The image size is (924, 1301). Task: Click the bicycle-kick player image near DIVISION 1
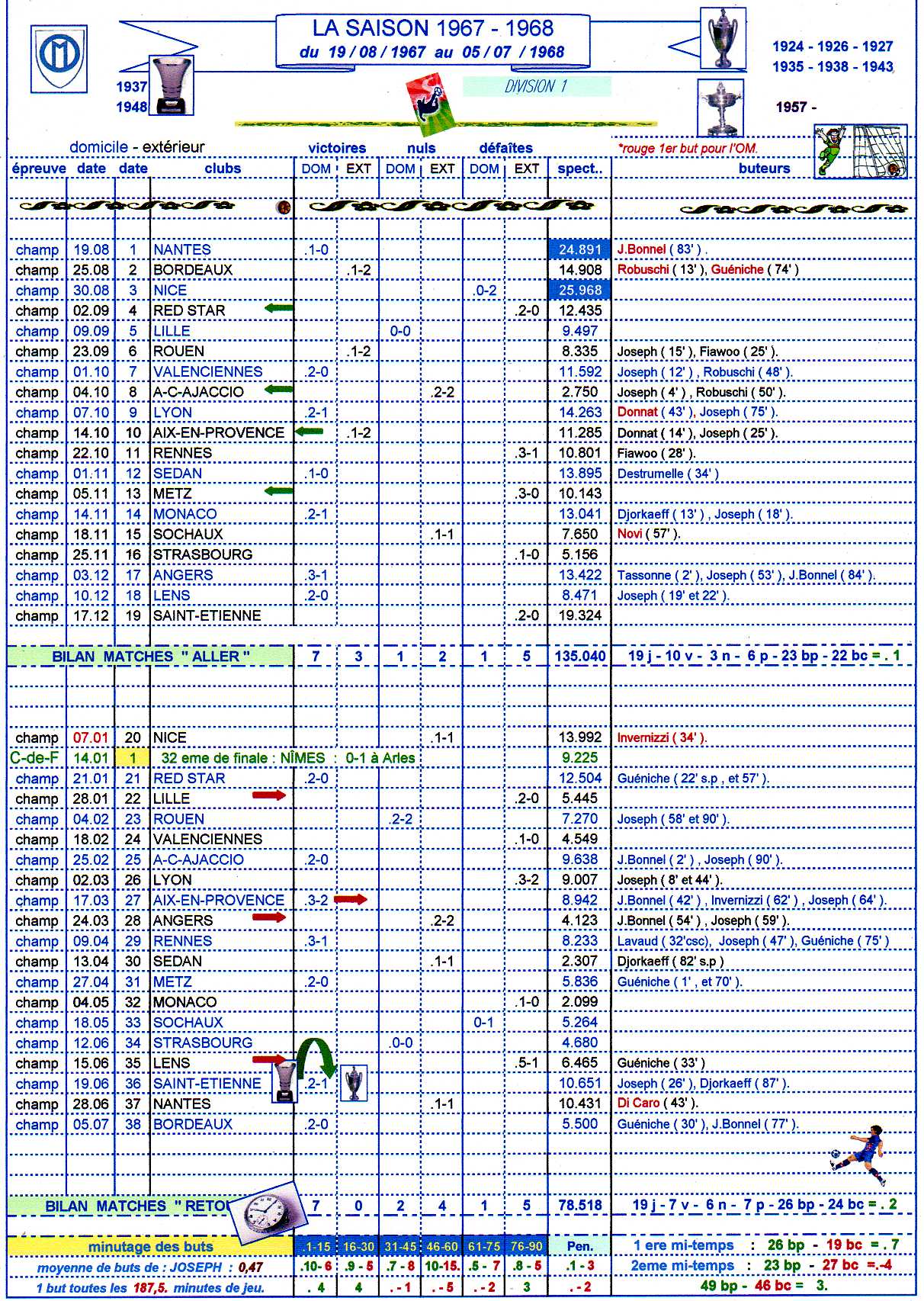pos(432,103)
